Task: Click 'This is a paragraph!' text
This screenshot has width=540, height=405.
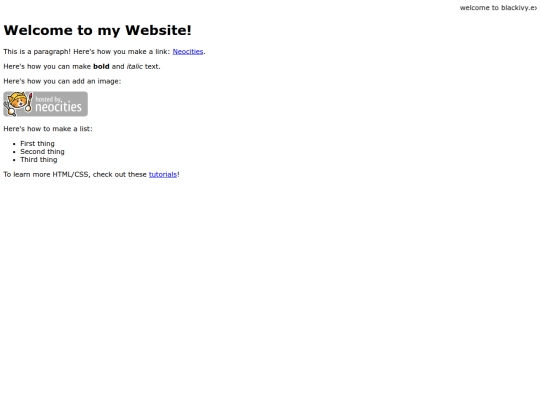Action: [37, 52]
